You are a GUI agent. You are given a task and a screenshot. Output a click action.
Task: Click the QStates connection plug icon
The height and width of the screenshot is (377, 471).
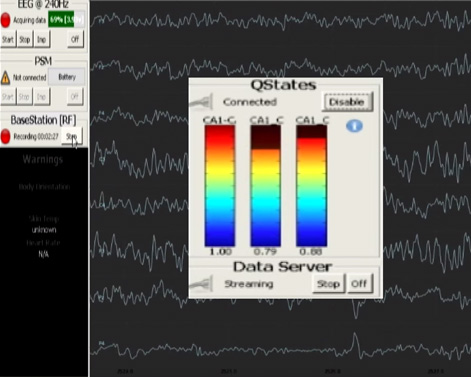point(202,102)
